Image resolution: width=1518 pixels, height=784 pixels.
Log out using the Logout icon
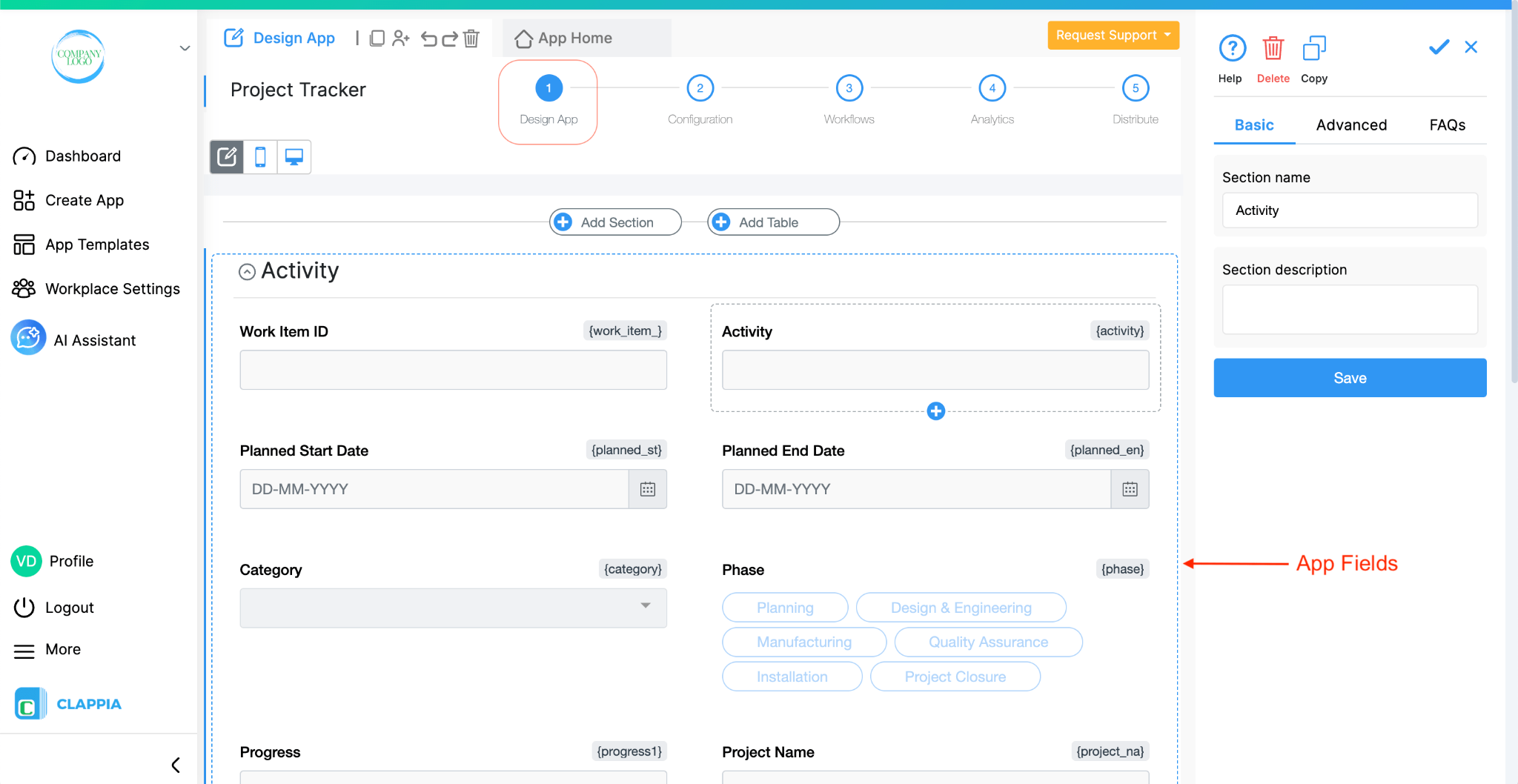click(x=24, y=608)
